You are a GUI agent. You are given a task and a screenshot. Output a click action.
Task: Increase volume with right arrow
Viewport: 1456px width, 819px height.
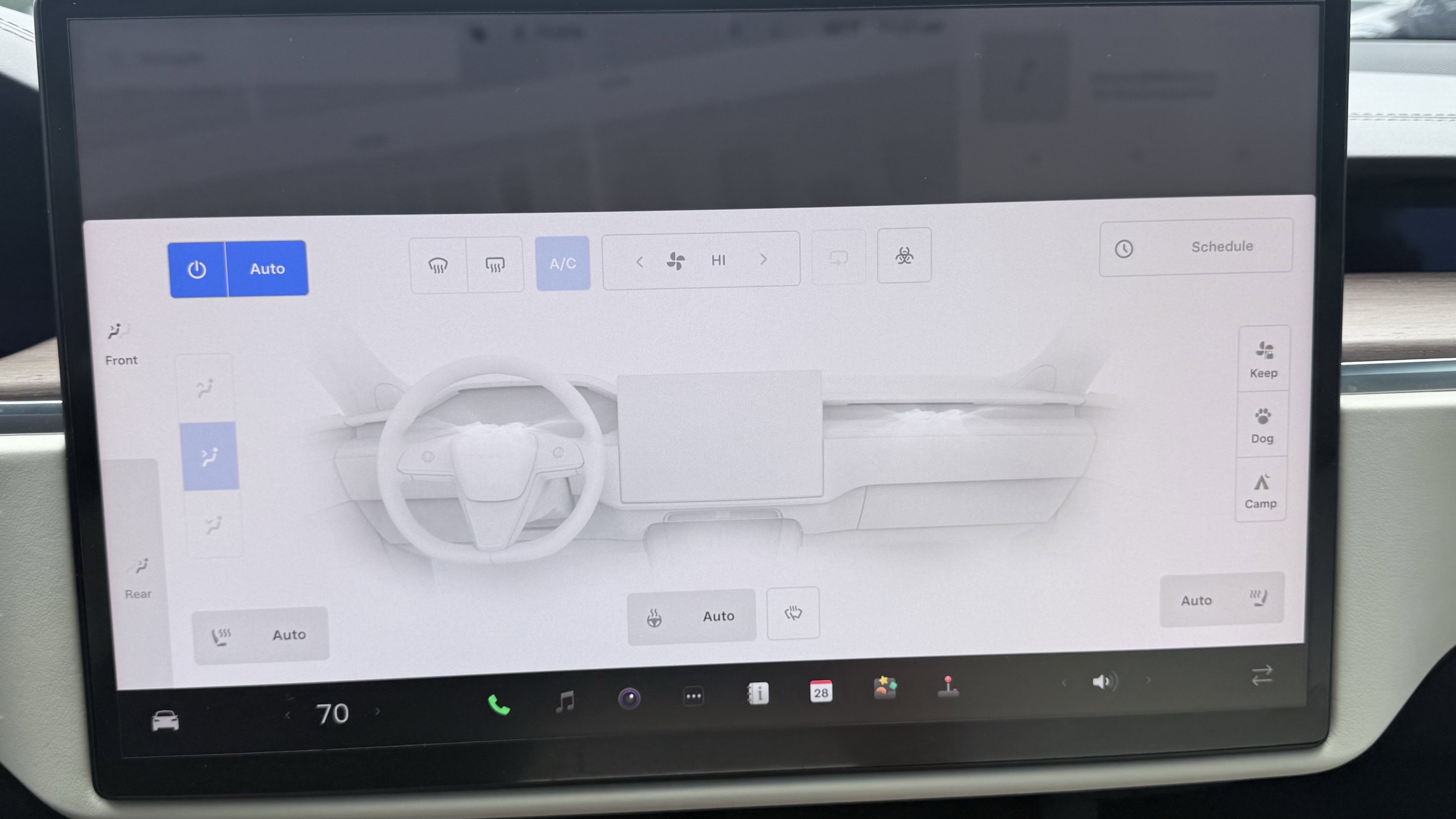(1148, 680)
